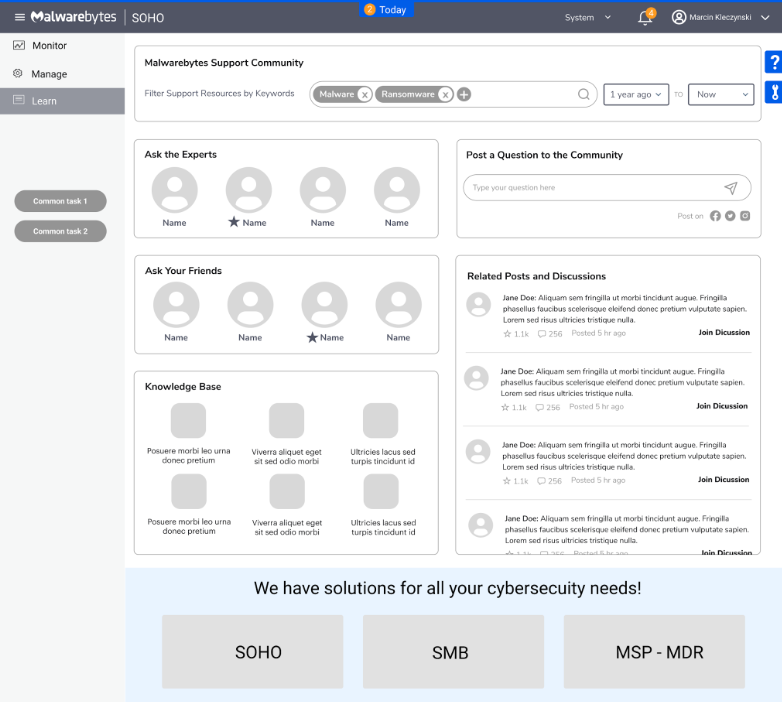
Task: Open the hamburger menu next to Malwarebytes logo
Action: pos(19,17)
